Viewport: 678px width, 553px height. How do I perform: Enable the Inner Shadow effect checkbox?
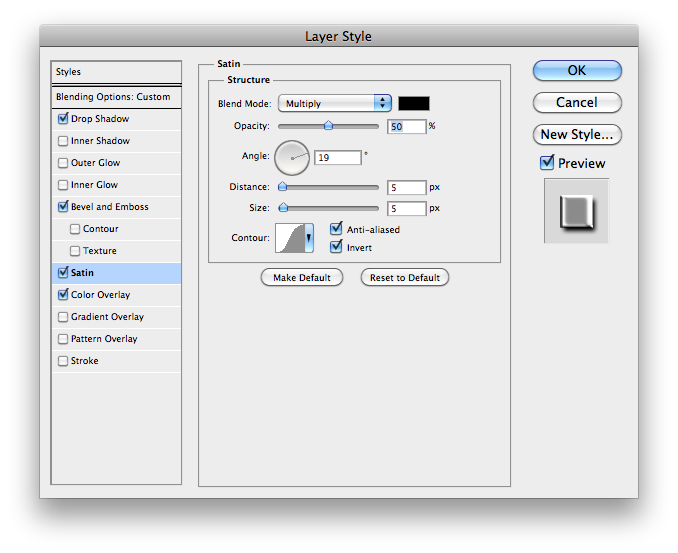[x=64, y=141]
